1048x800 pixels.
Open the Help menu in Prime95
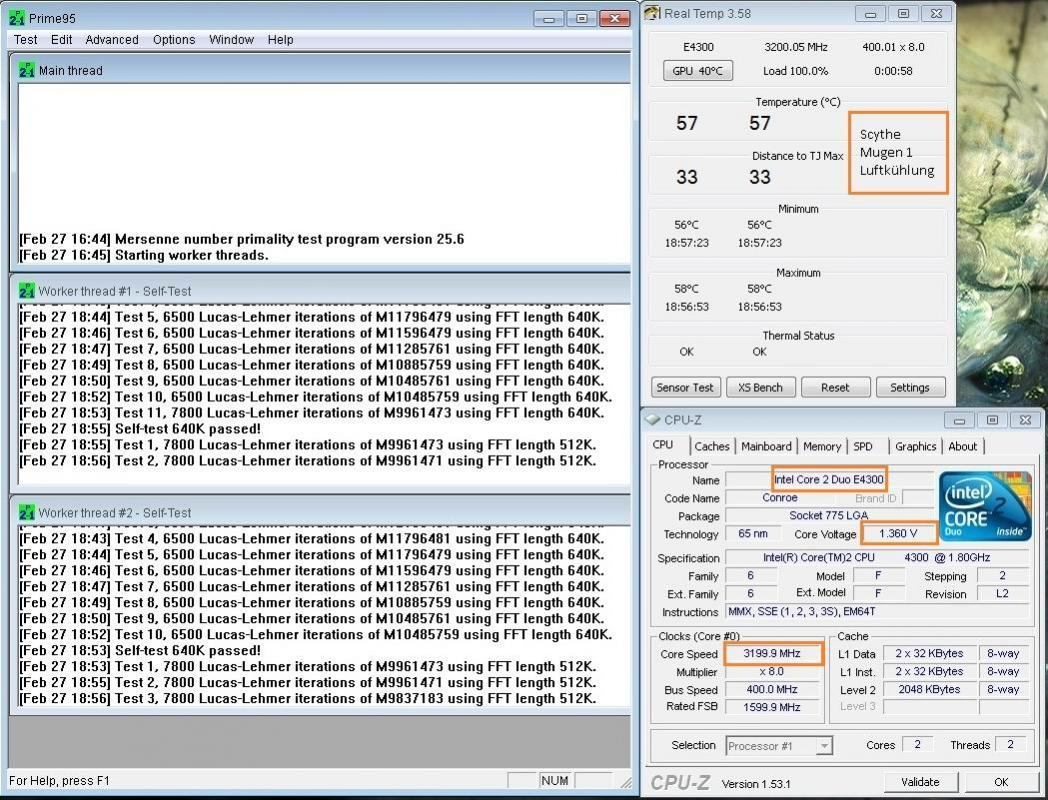click(x=281, y=39)
